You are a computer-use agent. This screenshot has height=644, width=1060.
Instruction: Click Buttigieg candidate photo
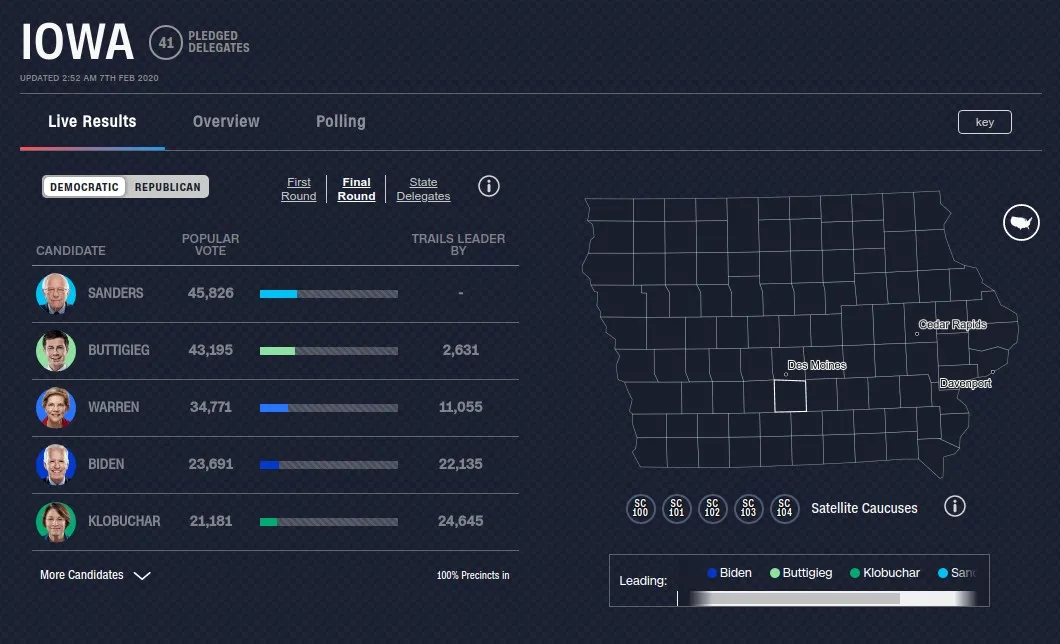(56, 351)
